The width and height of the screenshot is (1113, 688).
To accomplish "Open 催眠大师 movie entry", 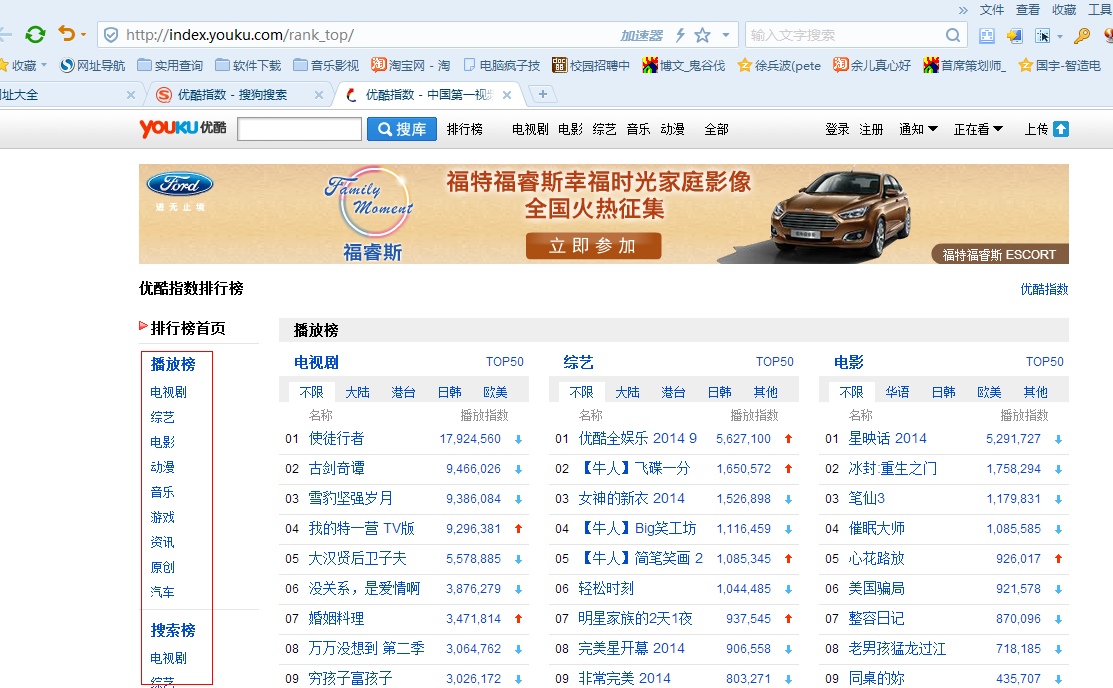I will pyautogui.click(x=877, y=529).
